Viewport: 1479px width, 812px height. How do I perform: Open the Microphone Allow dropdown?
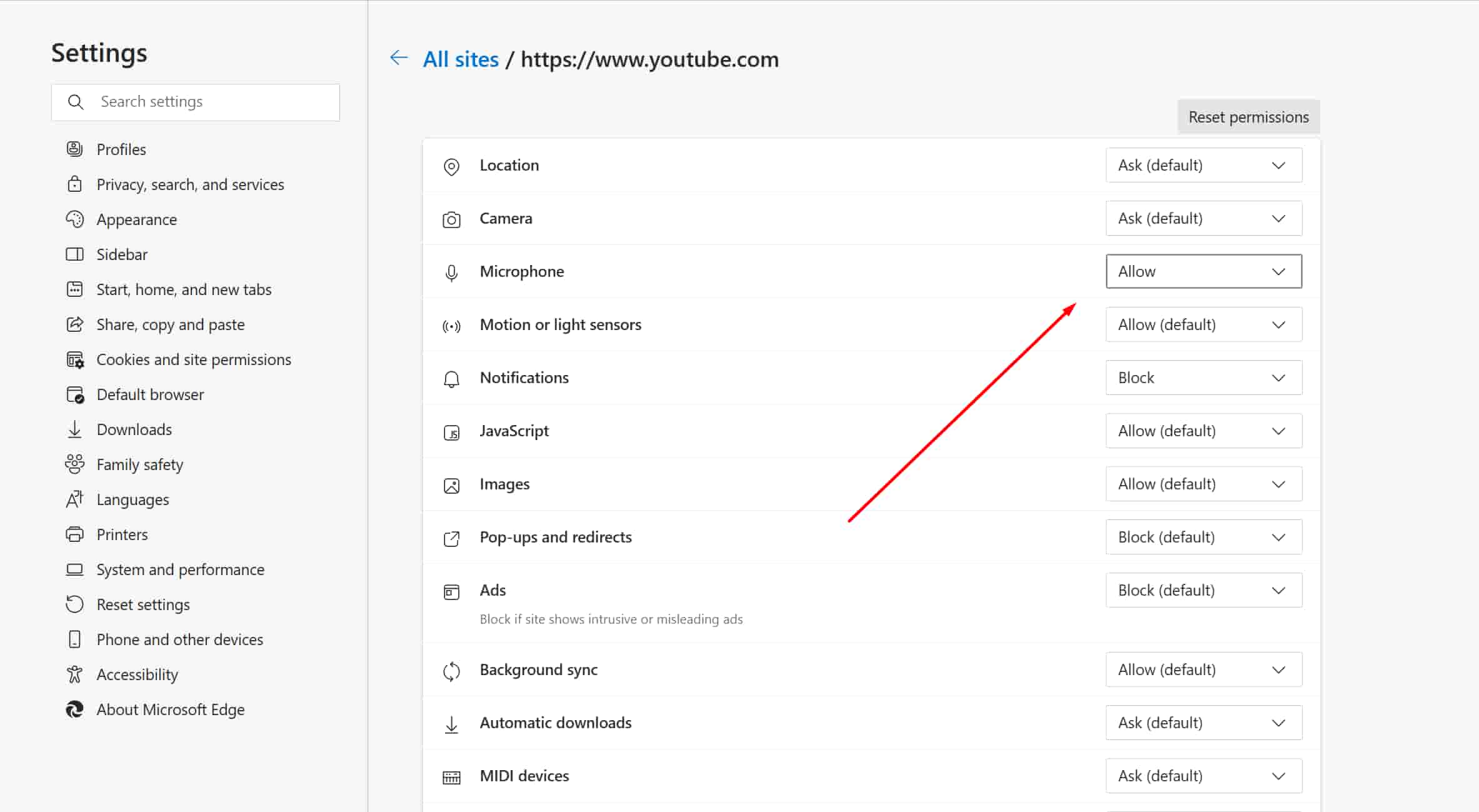(1203, 271)
